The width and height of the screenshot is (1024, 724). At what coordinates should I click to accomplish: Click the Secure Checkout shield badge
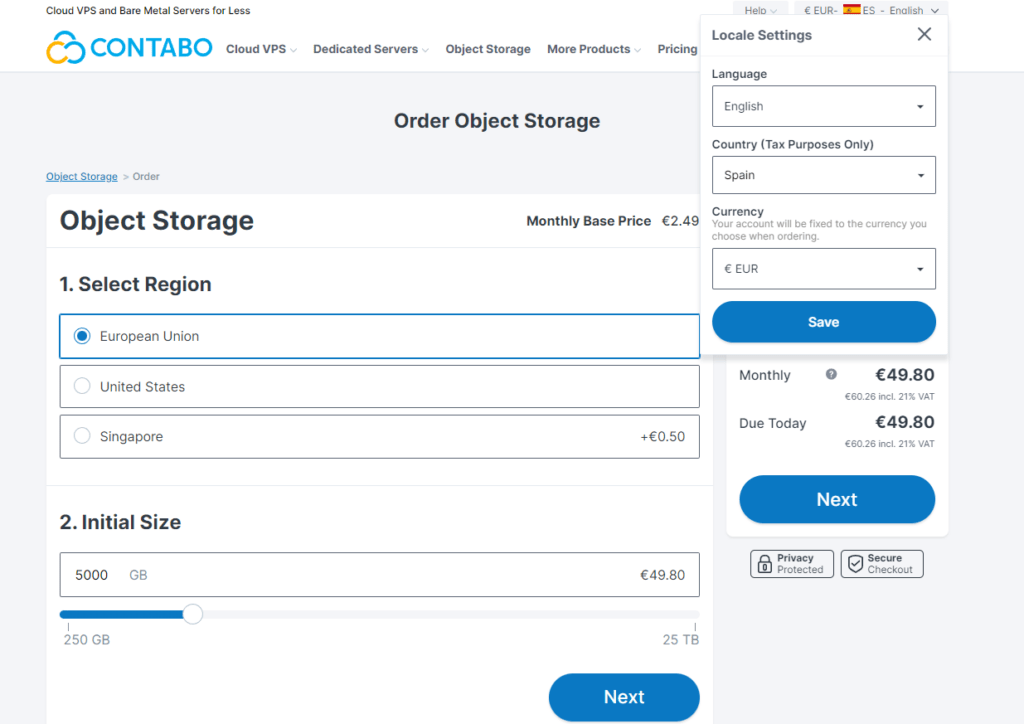tap(882, 563)
